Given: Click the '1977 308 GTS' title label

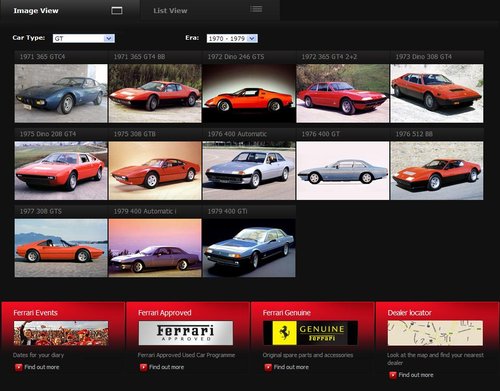Looking at the screenshot, I should (x=41, y=211).
